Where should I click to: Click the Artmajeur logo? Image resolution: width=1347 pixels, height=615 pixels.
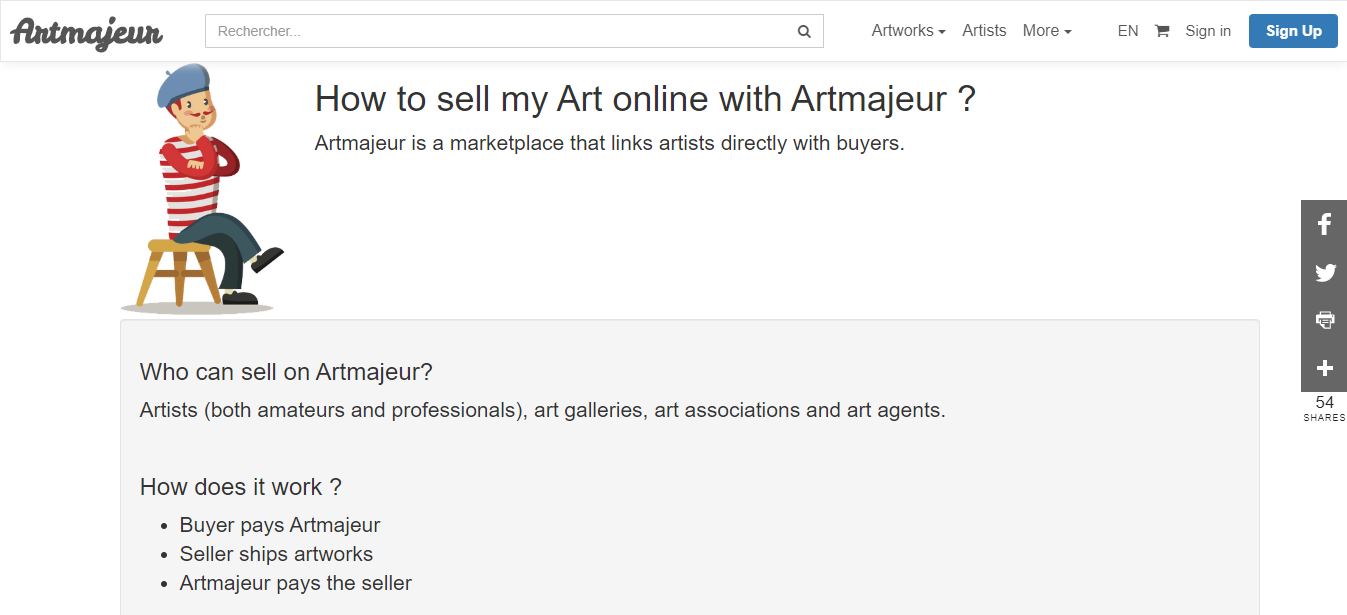tap(87, 32)
